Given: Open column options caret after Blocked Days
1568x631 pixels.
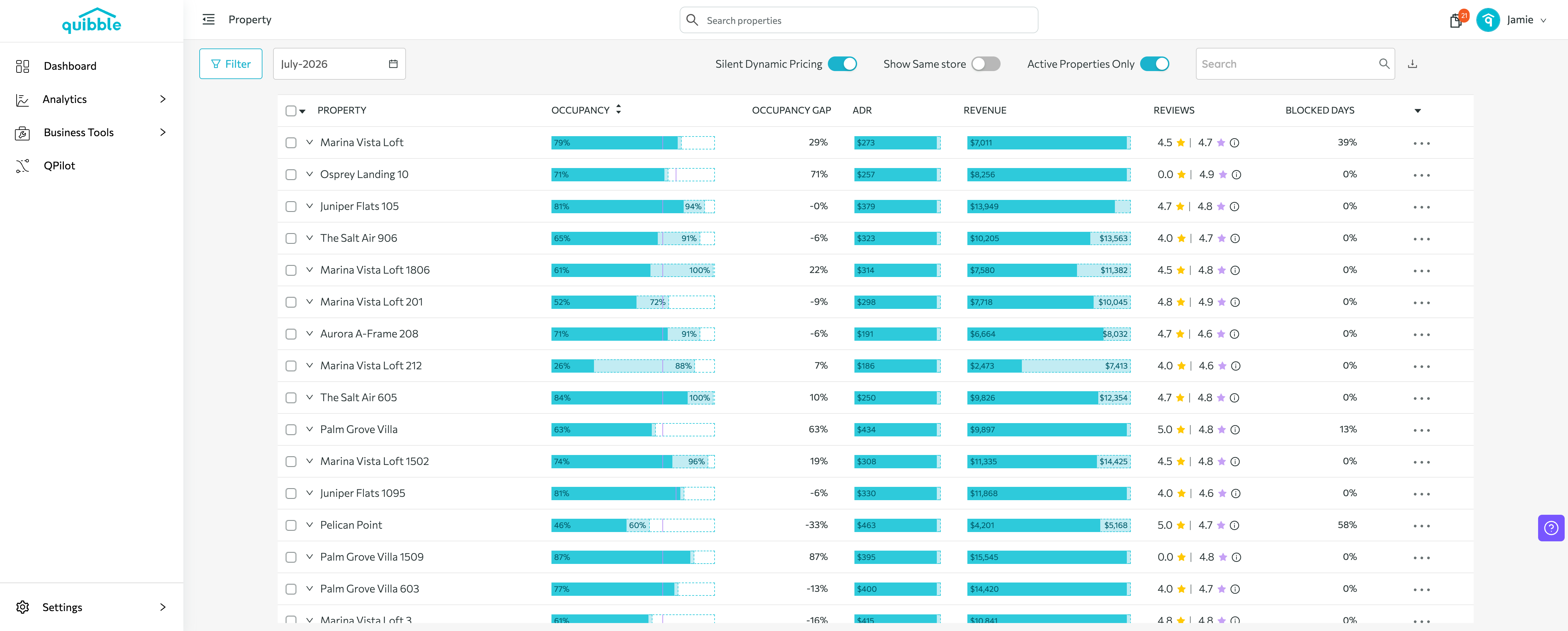Looking at the screenshot, I should coord(1418,111).
